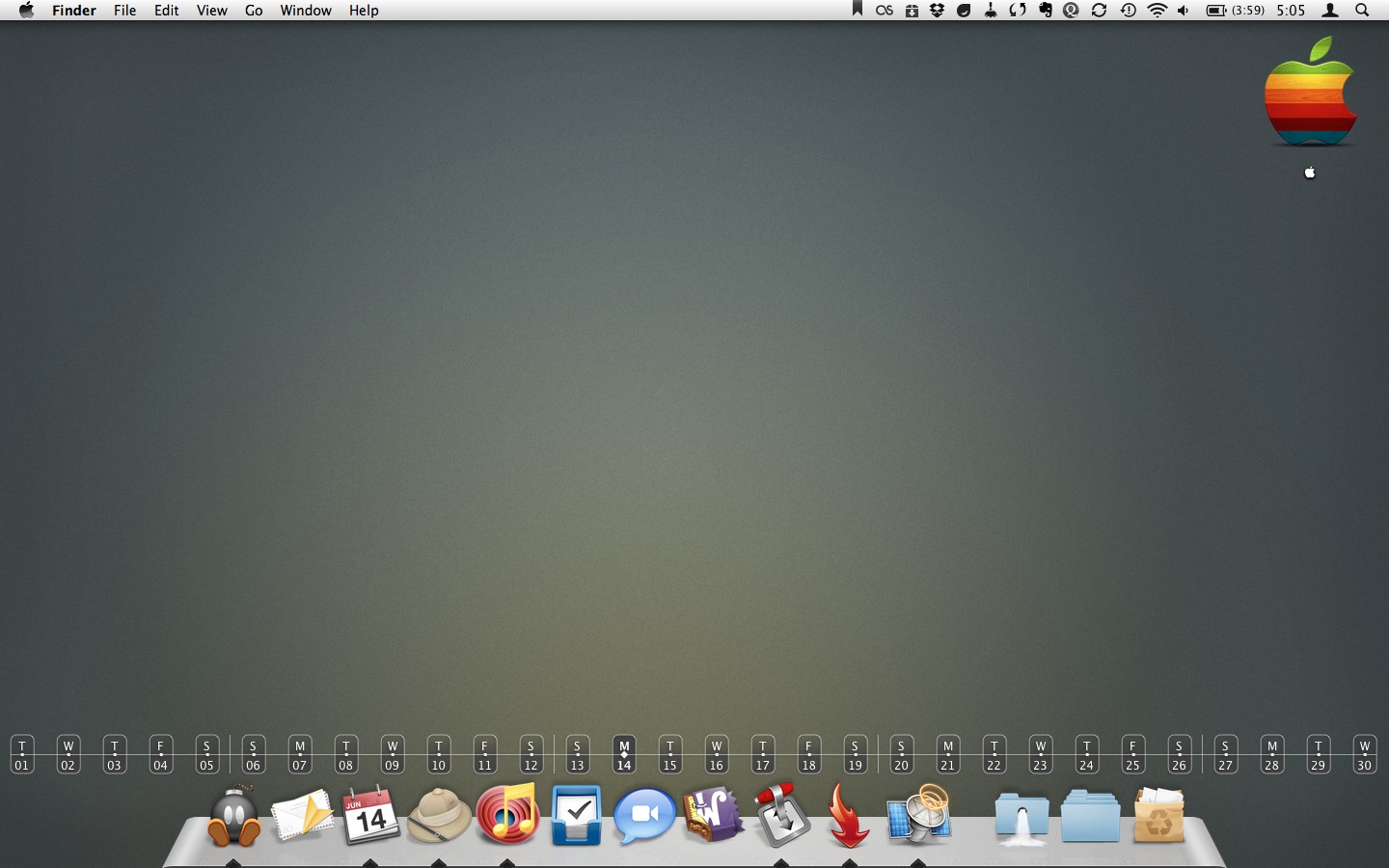The width and height of the screenshot is (1389, 868).
Task: Open the Last.fm menu bar icon
Action: point(885,11)
